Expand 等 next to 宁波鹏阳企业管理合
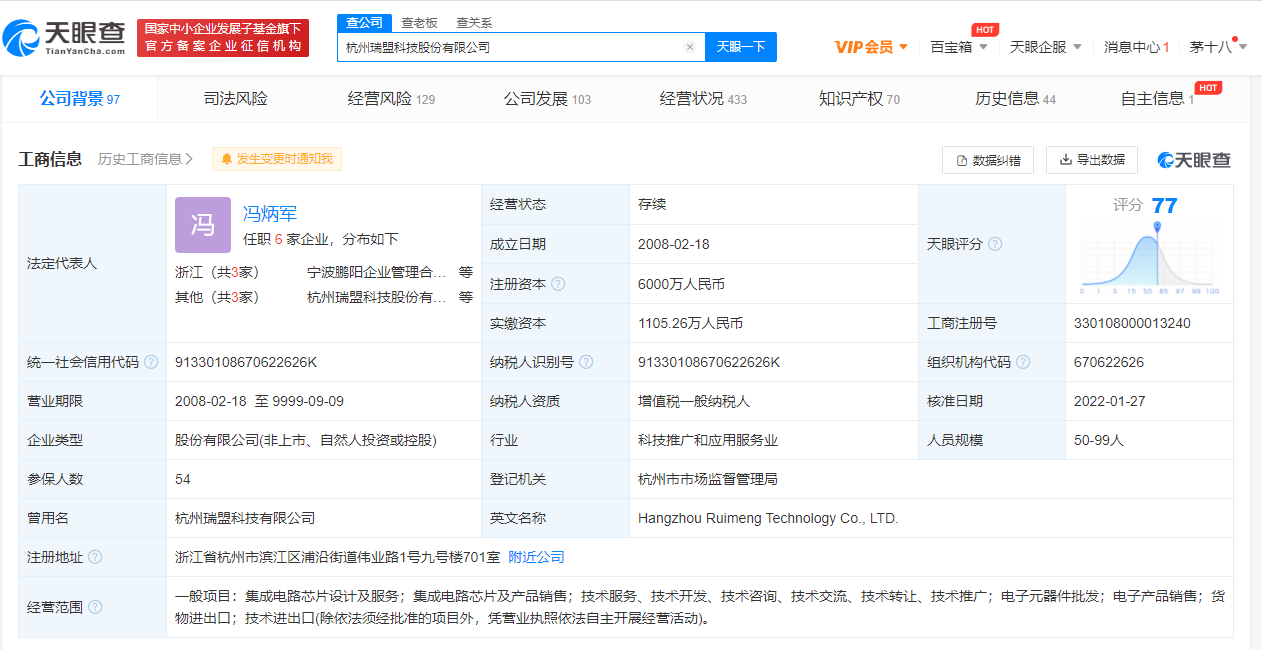 [466, 272]
